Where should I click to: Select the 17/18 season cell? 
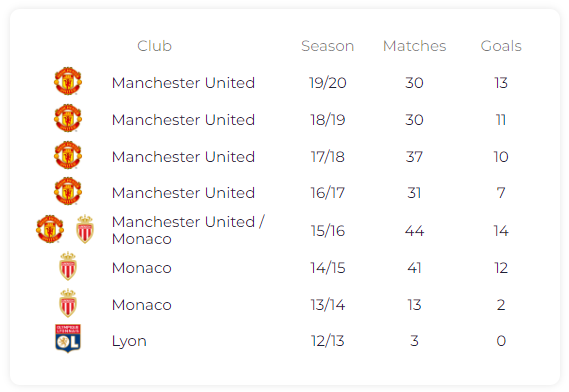(x=327, y=157)
